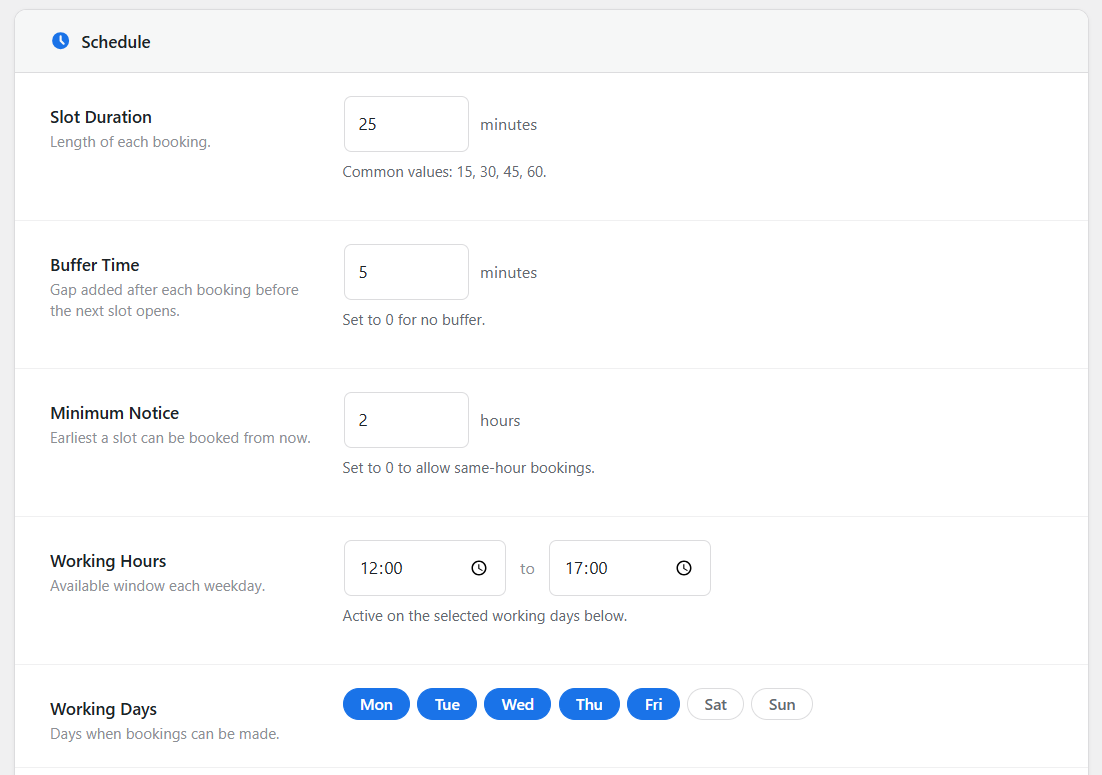Open the time picker clock for 17:00
The width and height of the screenshot is (1102, 775).
coord(684,568)
